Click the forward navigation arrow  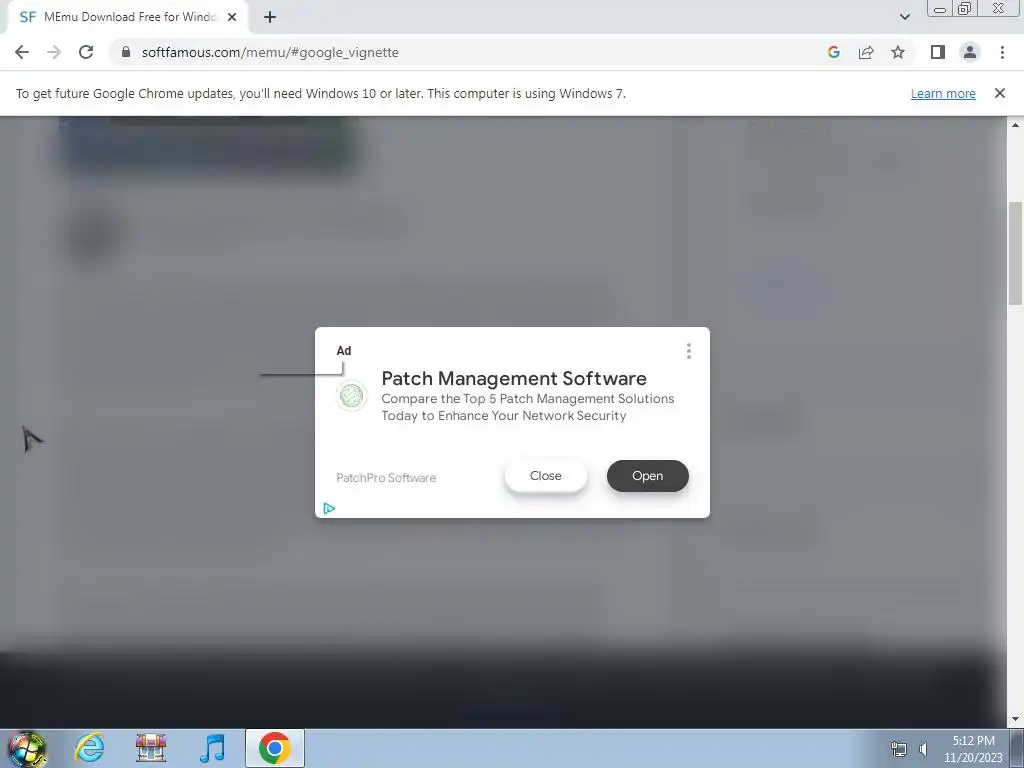point(54,52)
